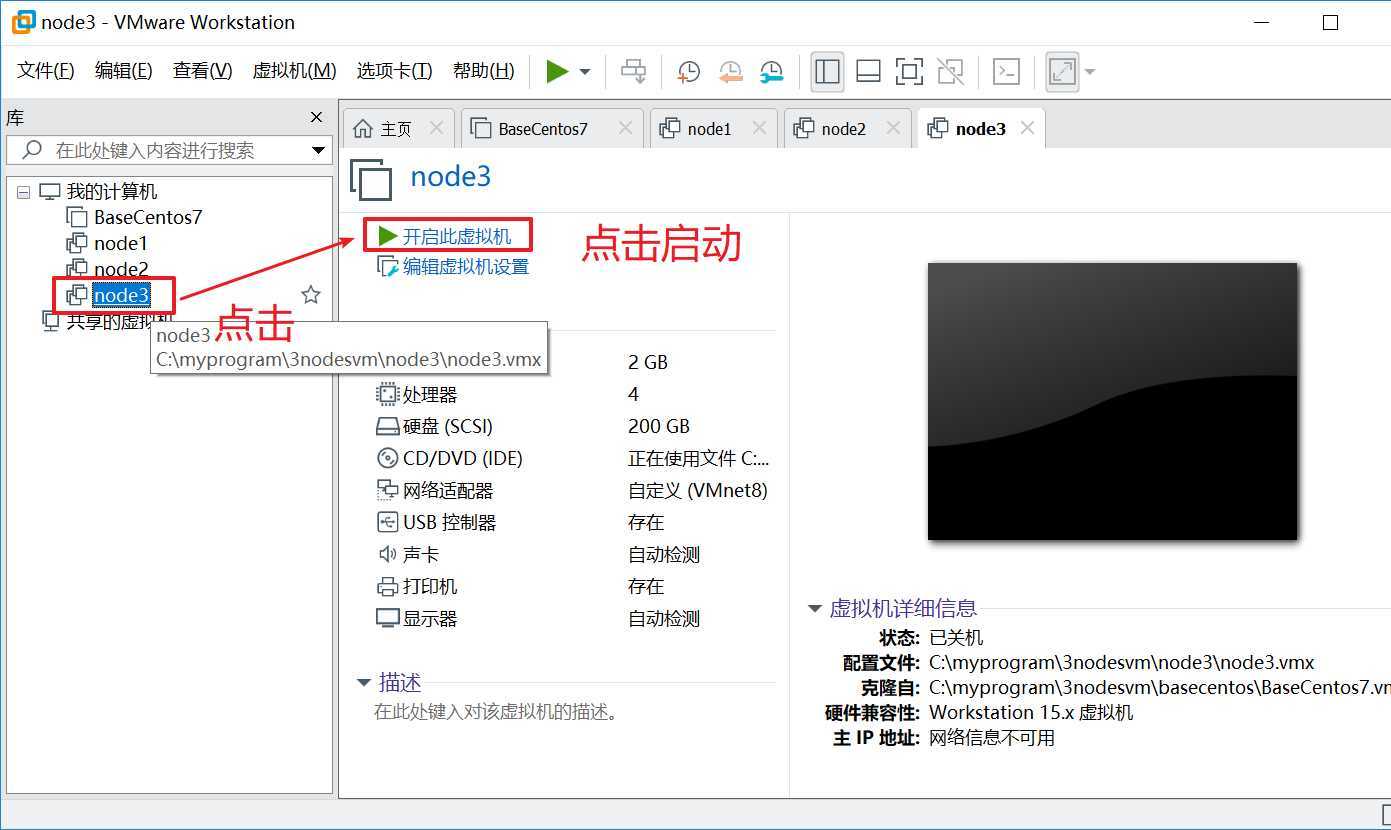
Task: Close the BaseCentos7 tab
Action: pyautogui.click(x=625, y=128)
